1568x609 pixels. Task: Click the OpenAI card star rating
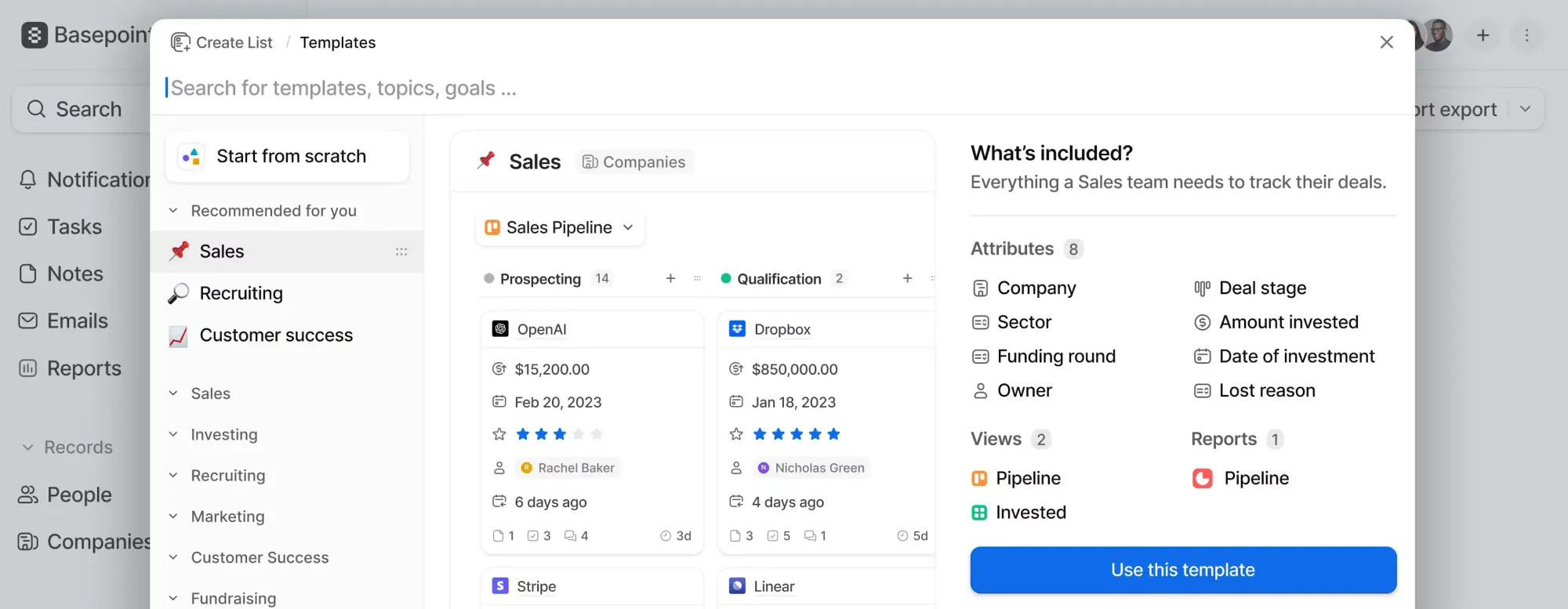point(559,434)
